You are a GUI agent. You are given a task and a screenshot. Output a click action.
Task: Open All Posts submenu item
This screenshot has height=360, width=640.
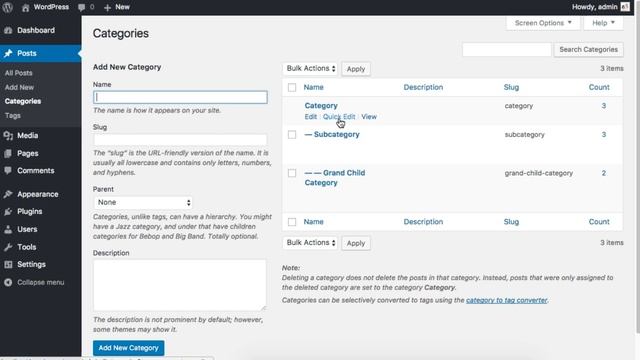click(18, 73)
